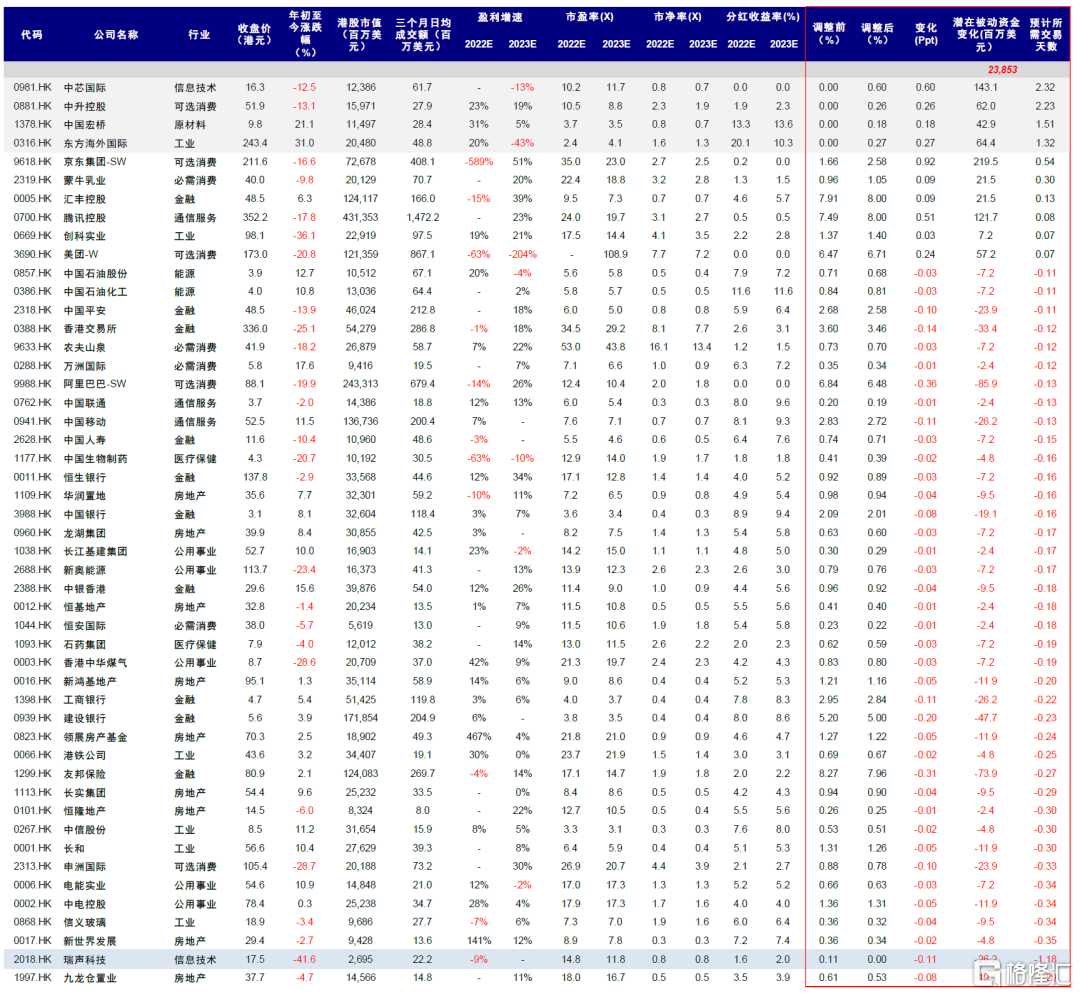Click company name 新奥能源

(85, 570)
